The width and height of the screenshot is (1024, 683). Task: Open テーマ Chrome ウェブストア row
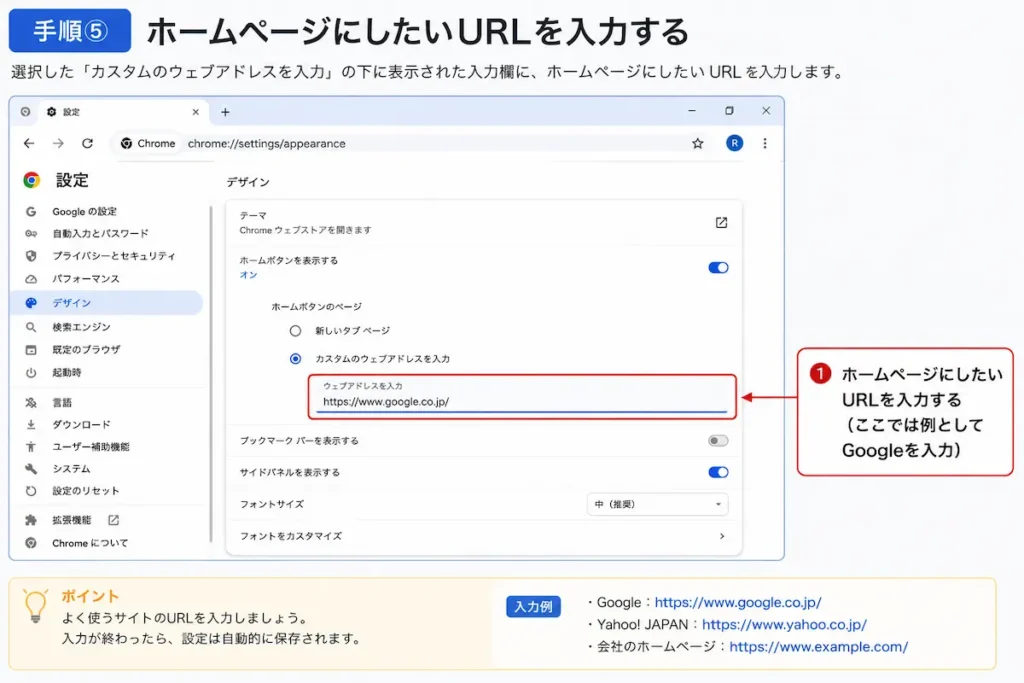point(484,223)
